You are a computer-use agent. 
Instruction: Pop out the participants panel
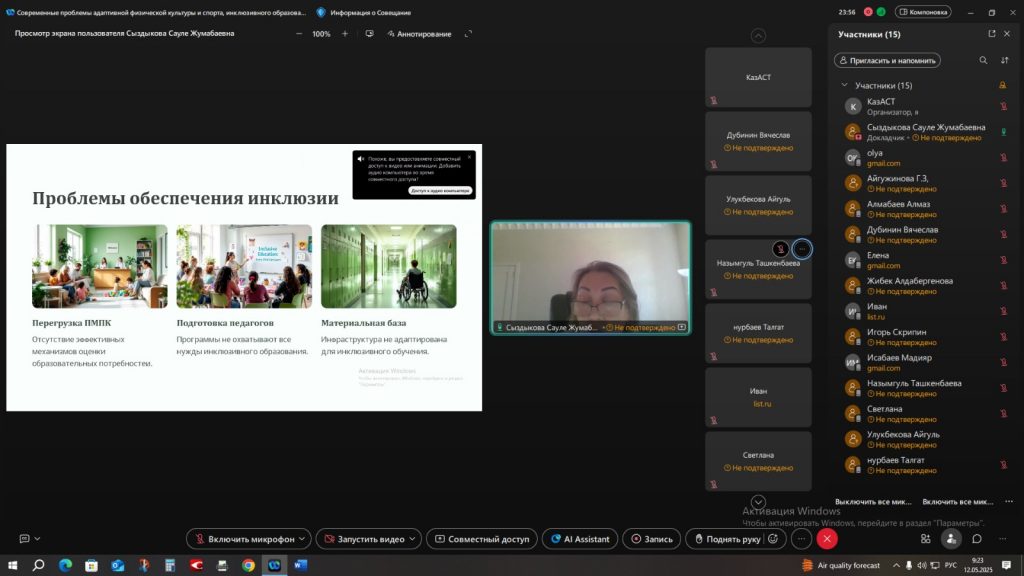[x=991, y=33]
